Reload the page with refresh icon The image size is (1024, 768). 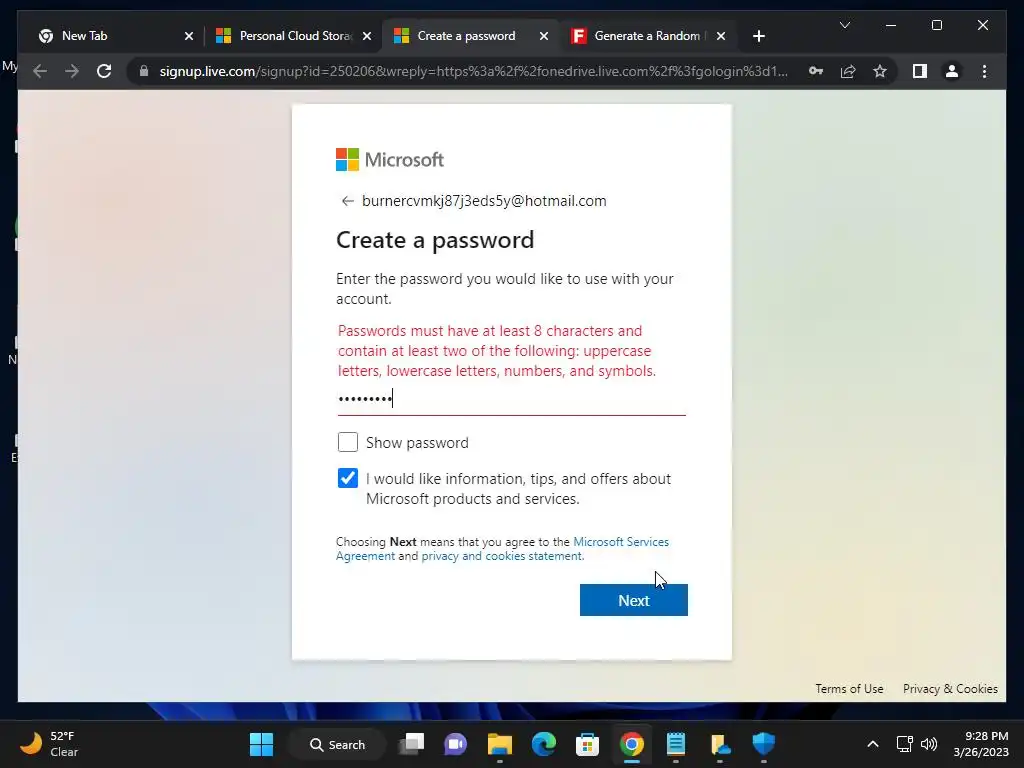coord(104,71)
